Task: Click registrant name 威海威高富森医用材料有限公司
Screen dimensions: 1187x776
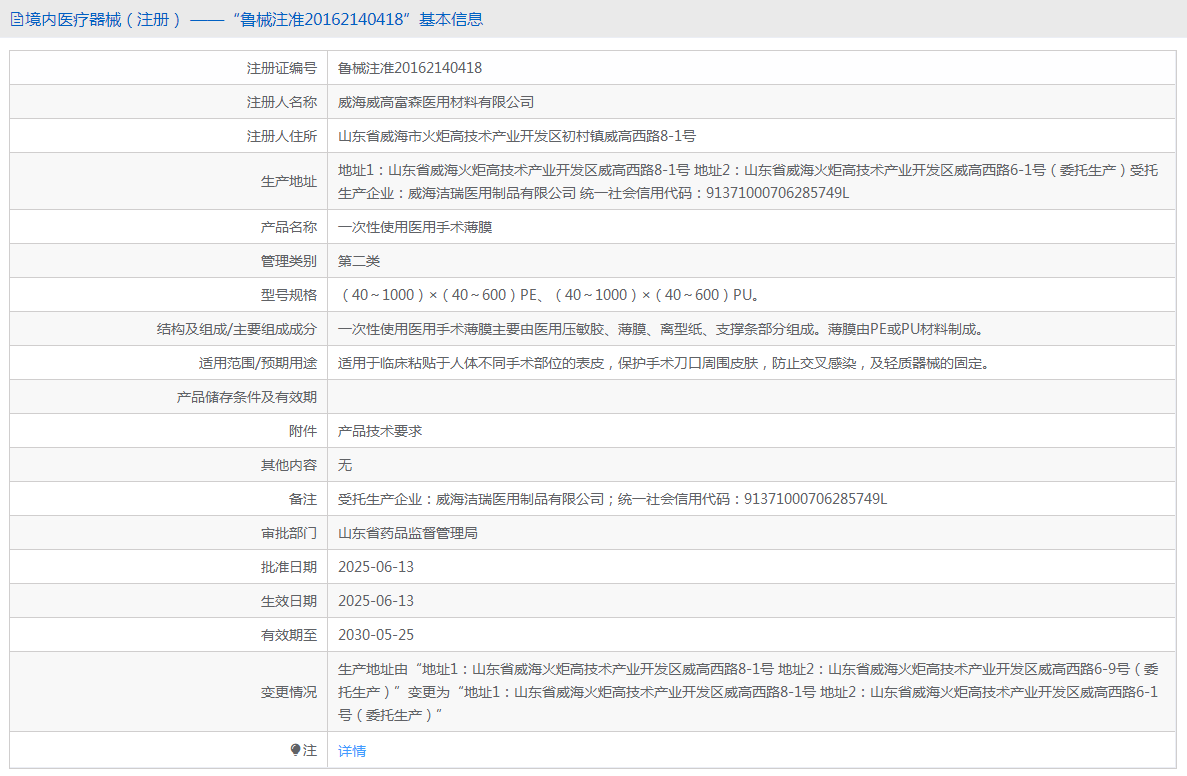Action: (x=436, y=102)
